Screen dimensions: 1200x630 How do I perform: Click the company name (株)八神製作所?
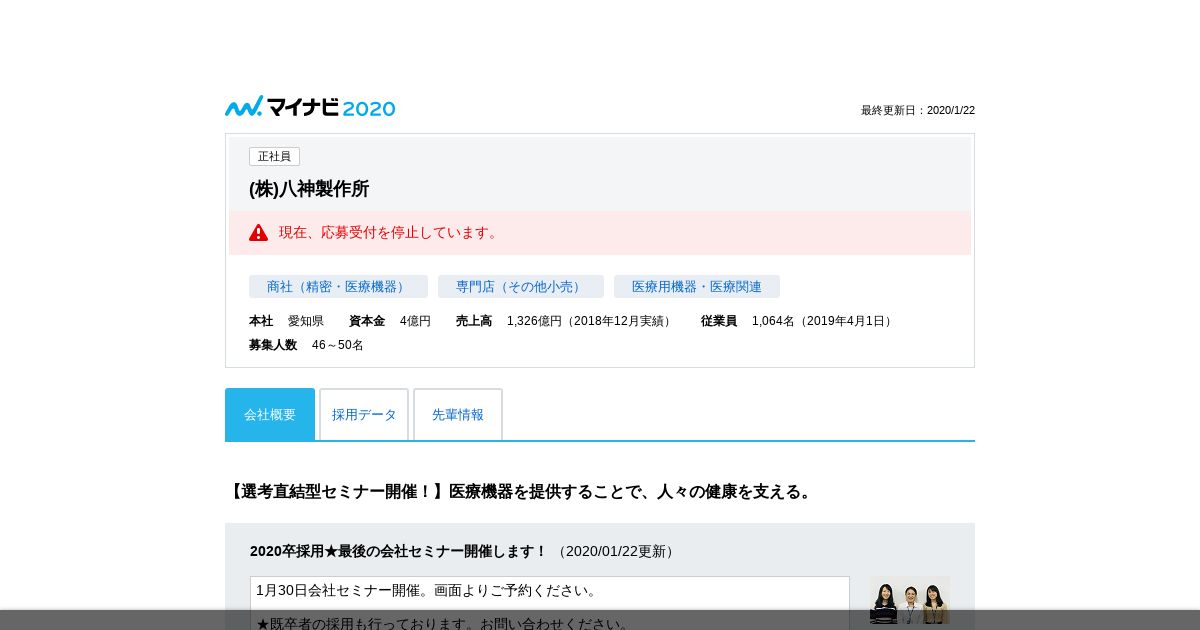[309, 189]
